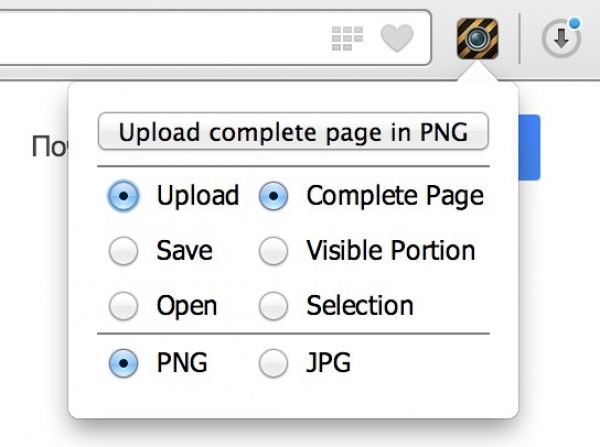Switch format to the JPG radio button
The image size is (600, 447).
click(273, 363)
